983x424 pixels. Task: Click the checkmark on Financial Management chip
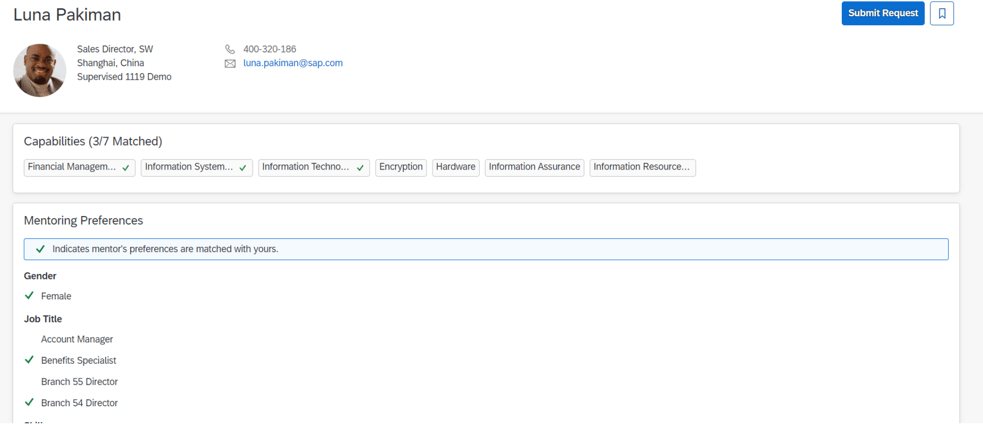point(126,168)
